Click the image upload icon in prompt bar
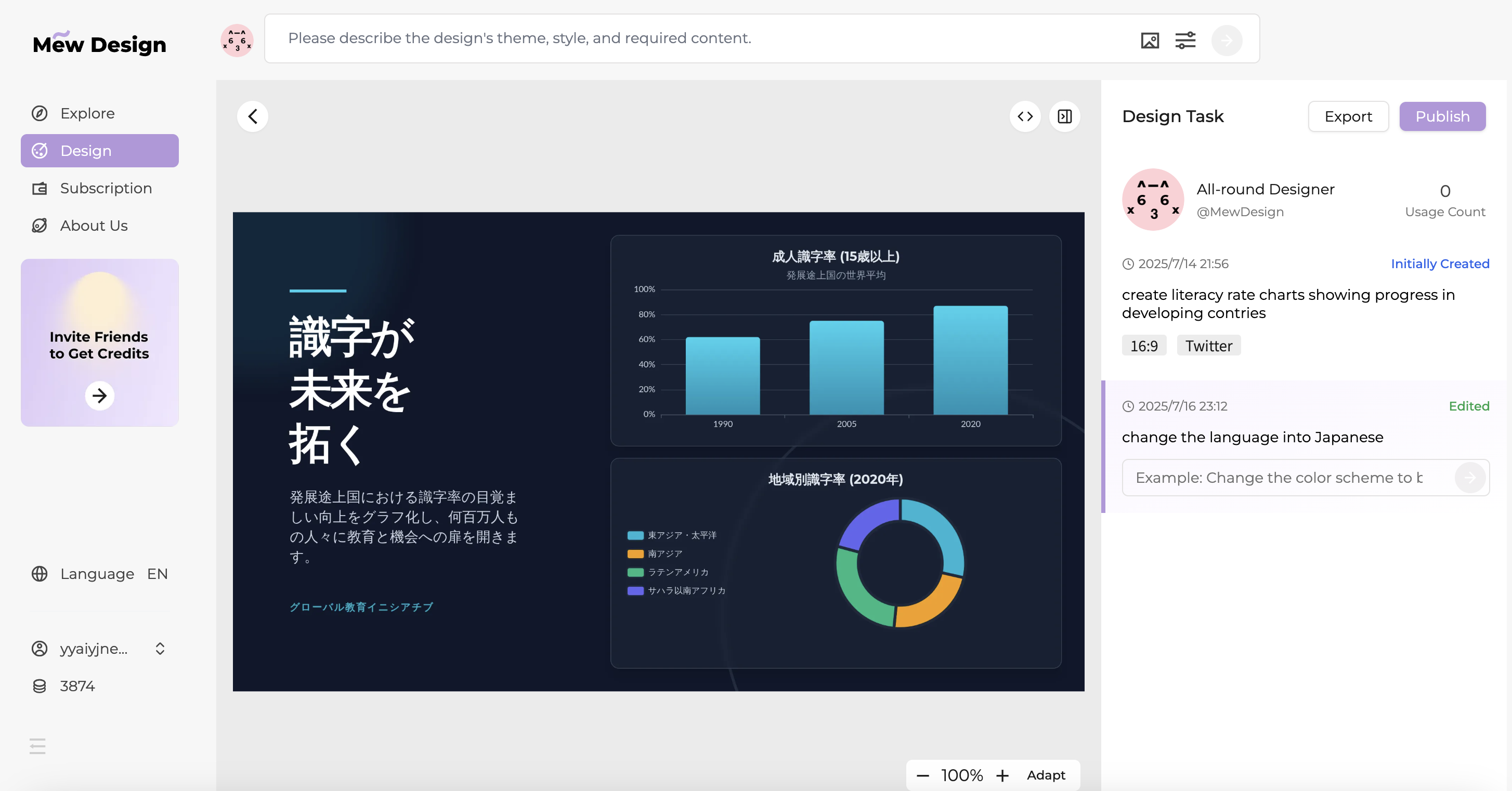Viewport: 1512px width, 791px height. click(1149, 41)
